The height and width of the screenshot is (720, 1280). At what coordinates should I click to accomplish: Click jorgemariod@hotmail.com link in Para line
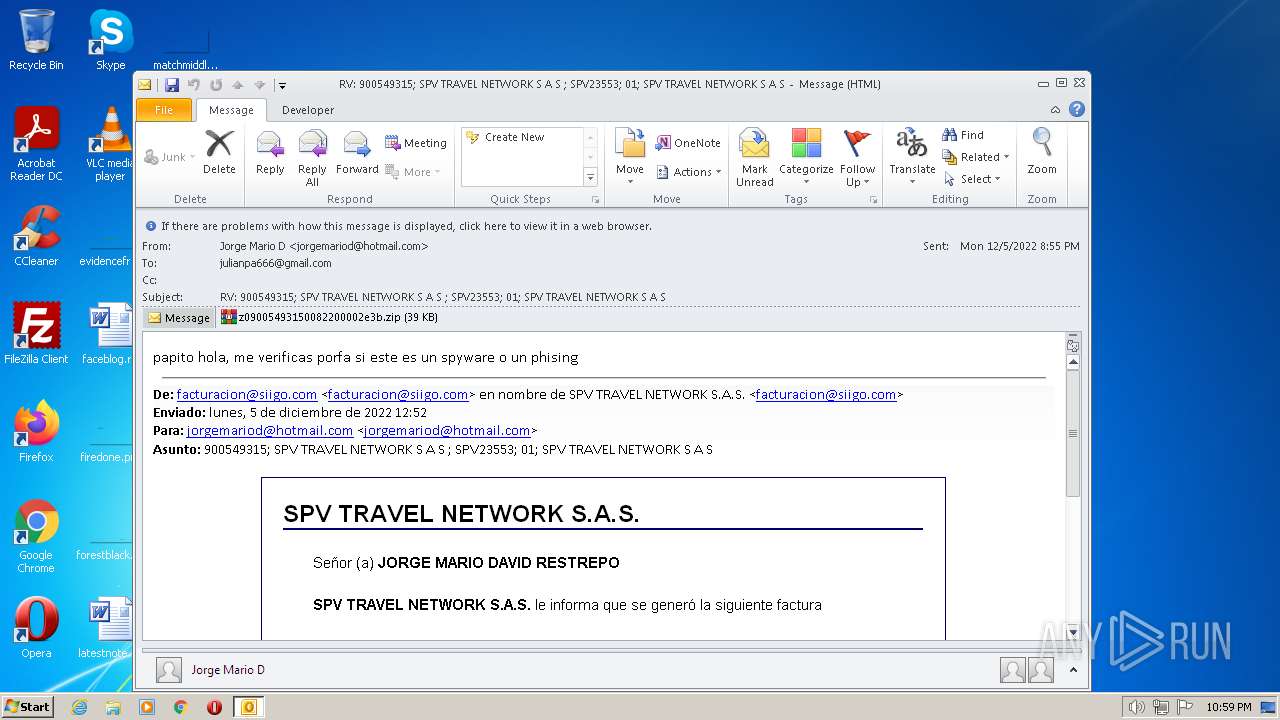(x=270, y=430)
